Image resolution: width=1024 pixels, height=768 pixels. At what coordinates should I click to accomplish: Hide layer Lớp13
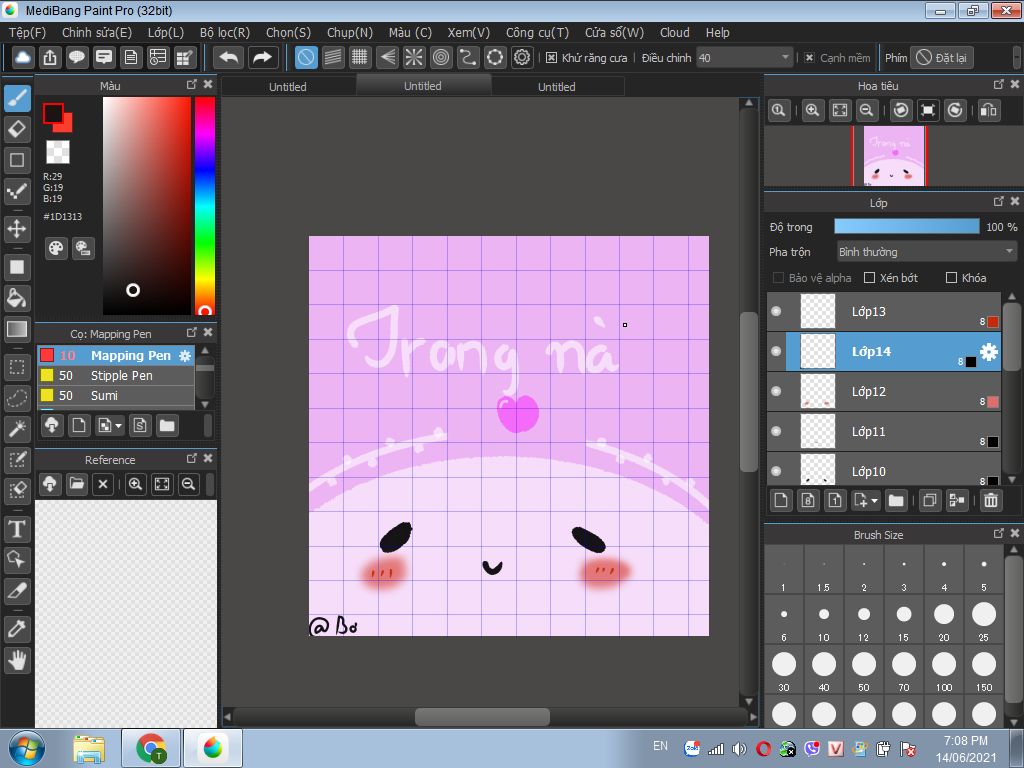pos(776,311)
